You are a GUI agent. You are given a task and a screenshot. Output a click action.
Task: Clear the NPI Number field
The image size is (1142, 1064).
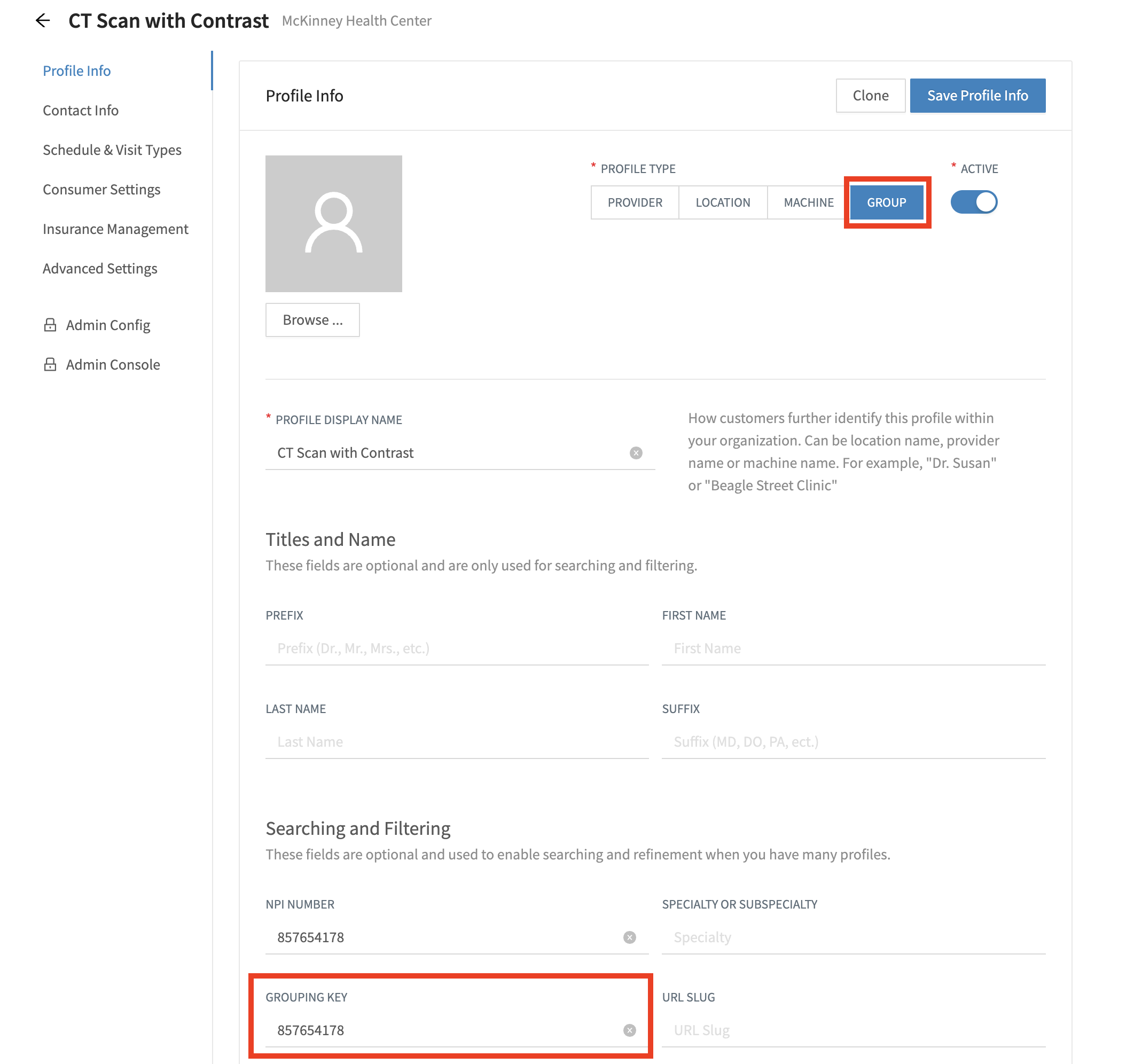click(629, 937)
